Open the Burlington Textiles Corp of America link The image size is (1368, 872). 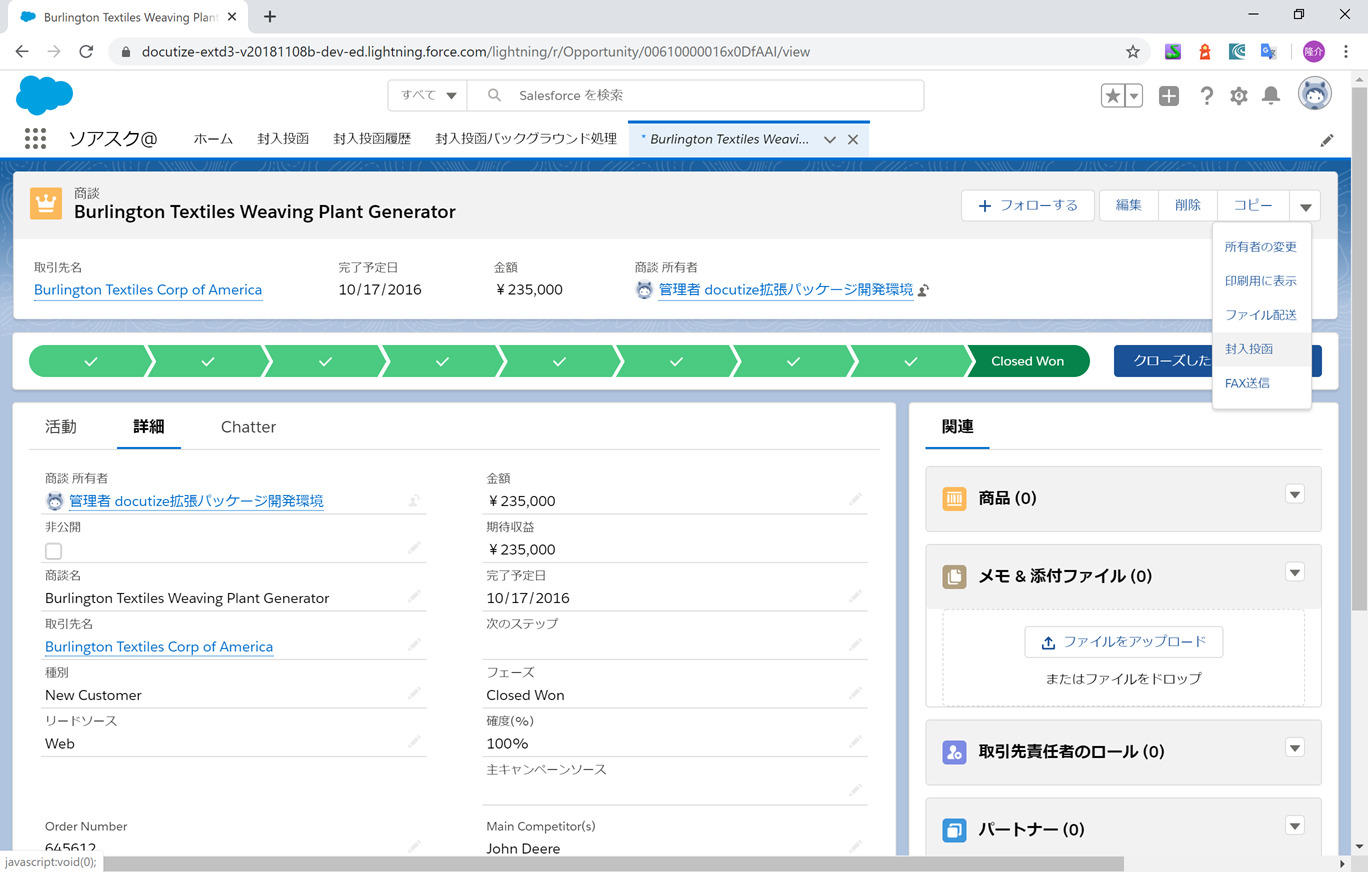148,290
